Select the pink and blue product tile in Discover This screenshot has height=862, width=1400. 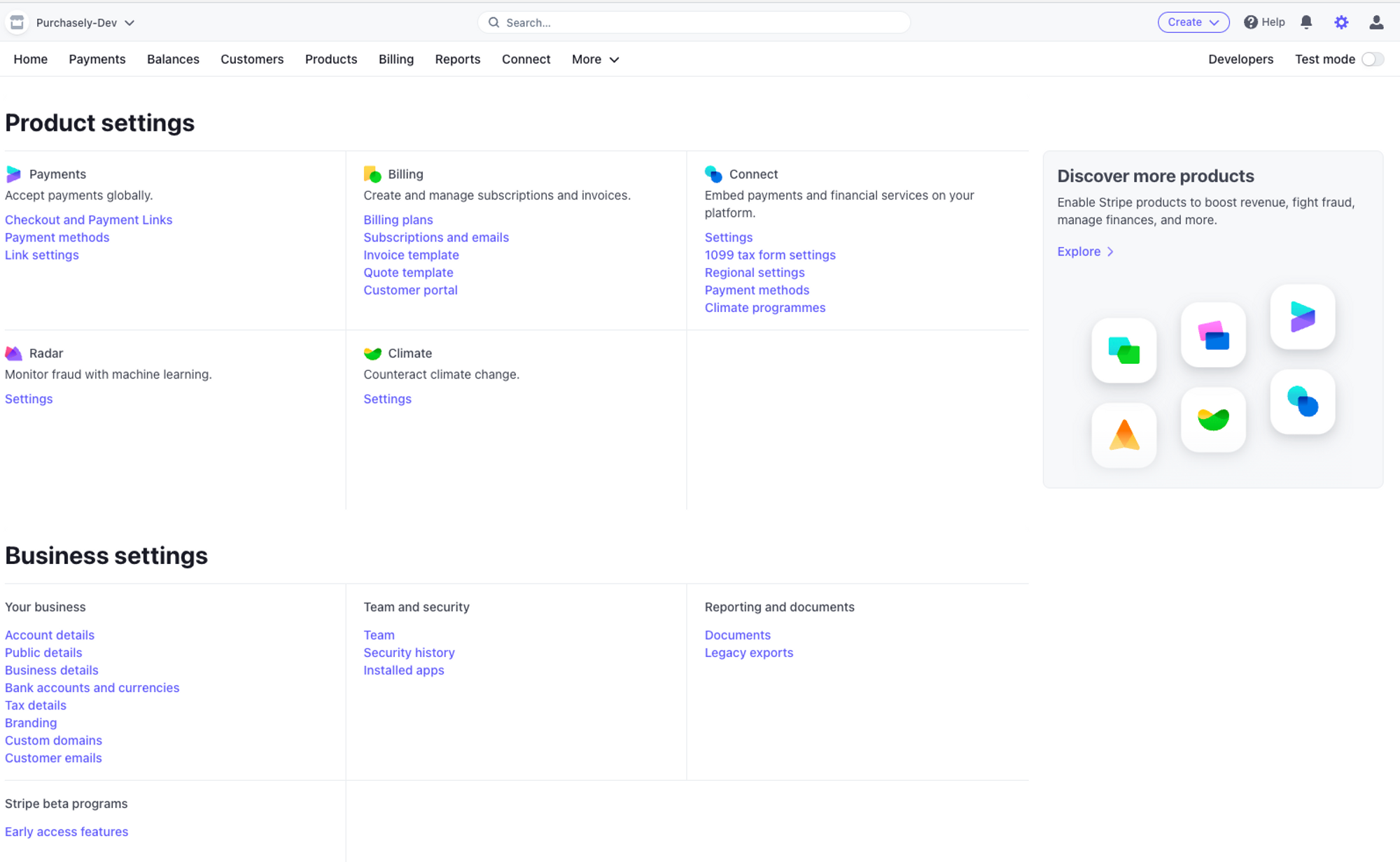pyautogui.click(x=1213, y=335)
